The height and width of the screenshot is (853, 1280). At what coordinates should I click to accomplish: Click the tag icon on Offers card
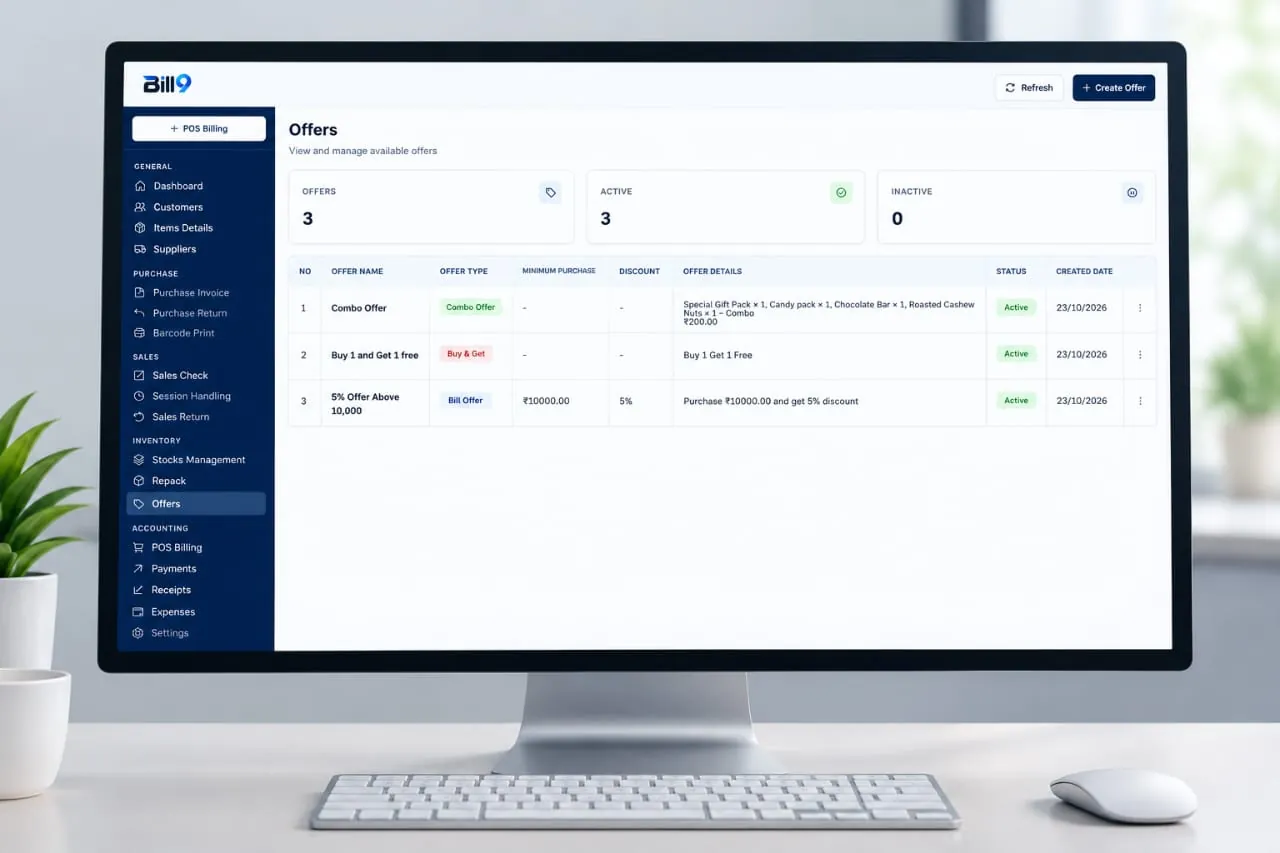click(x=550, y=193)
